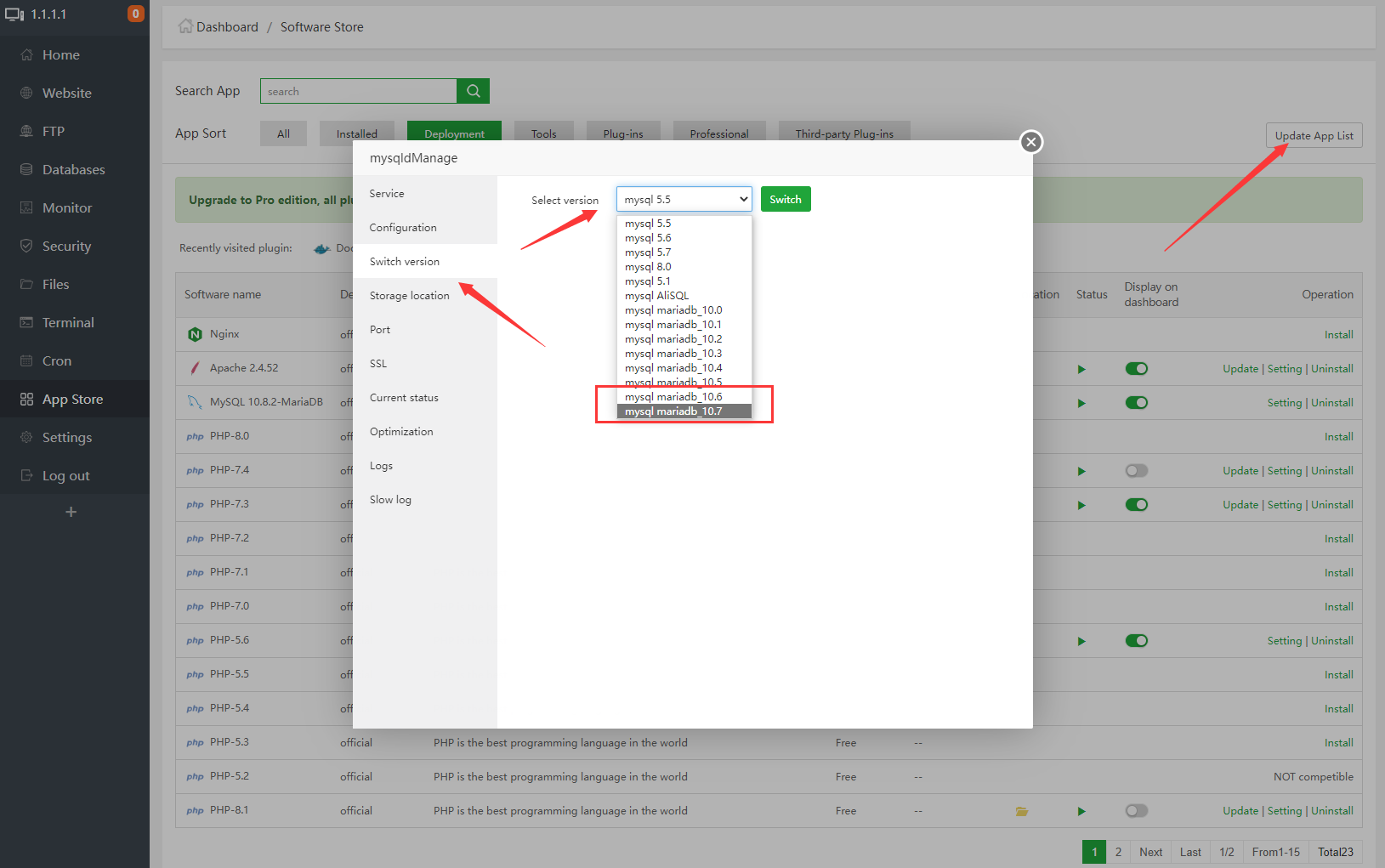Viewport: 1385px width, 868px height.
Task: Click play icon in PHP-5.6 row
Action: (x=1081, y=641)
